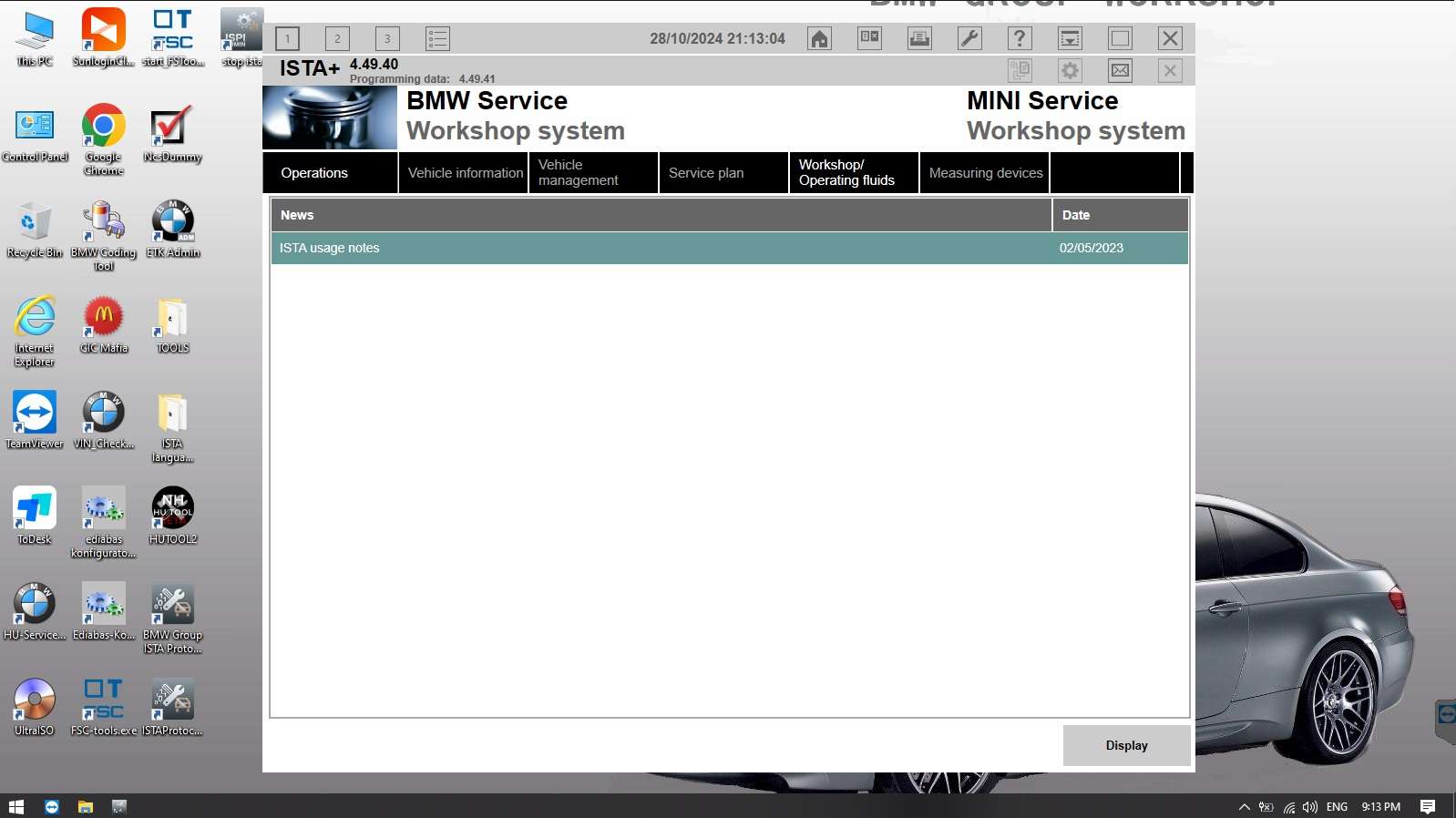Viewport: 1456px width, 818px height.
Task: Open notification center in taskbar
Action: pyautogui.click(x=1428, y=806)
